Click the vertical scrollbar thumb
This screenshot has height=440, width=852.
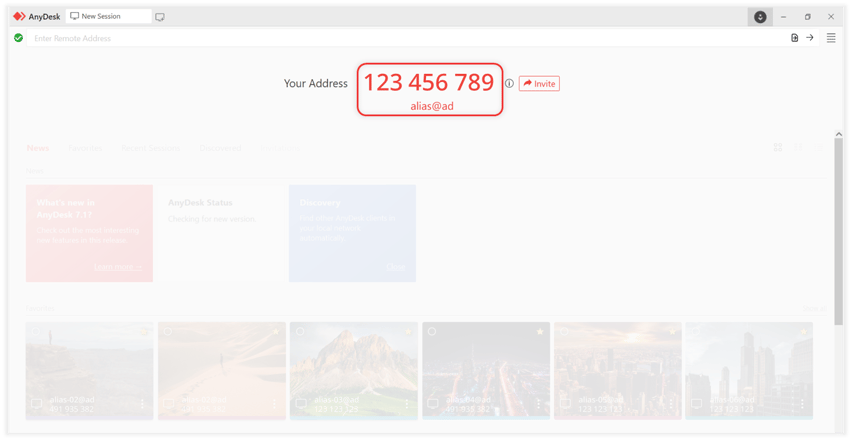pos(838,232)
